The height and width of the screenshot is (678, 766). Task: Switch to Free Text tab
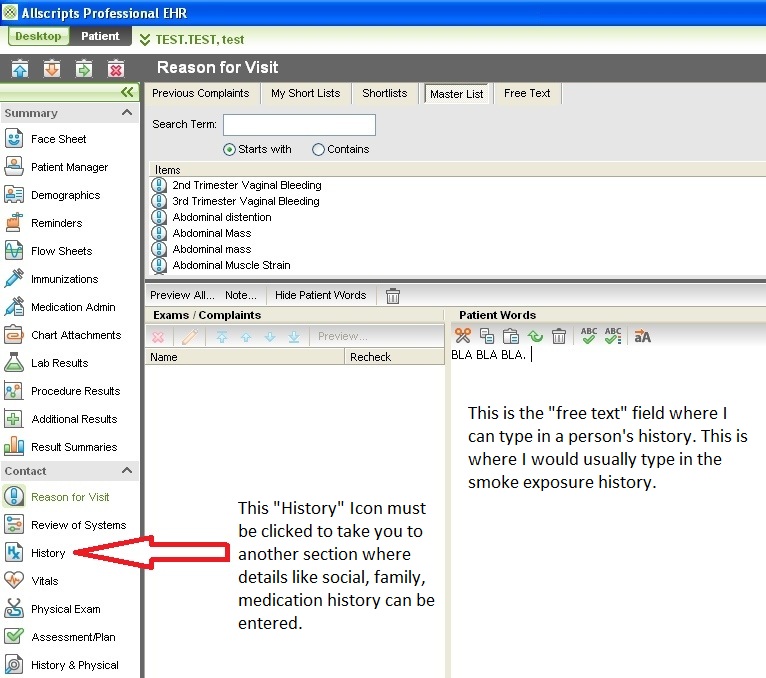(527, 93)
